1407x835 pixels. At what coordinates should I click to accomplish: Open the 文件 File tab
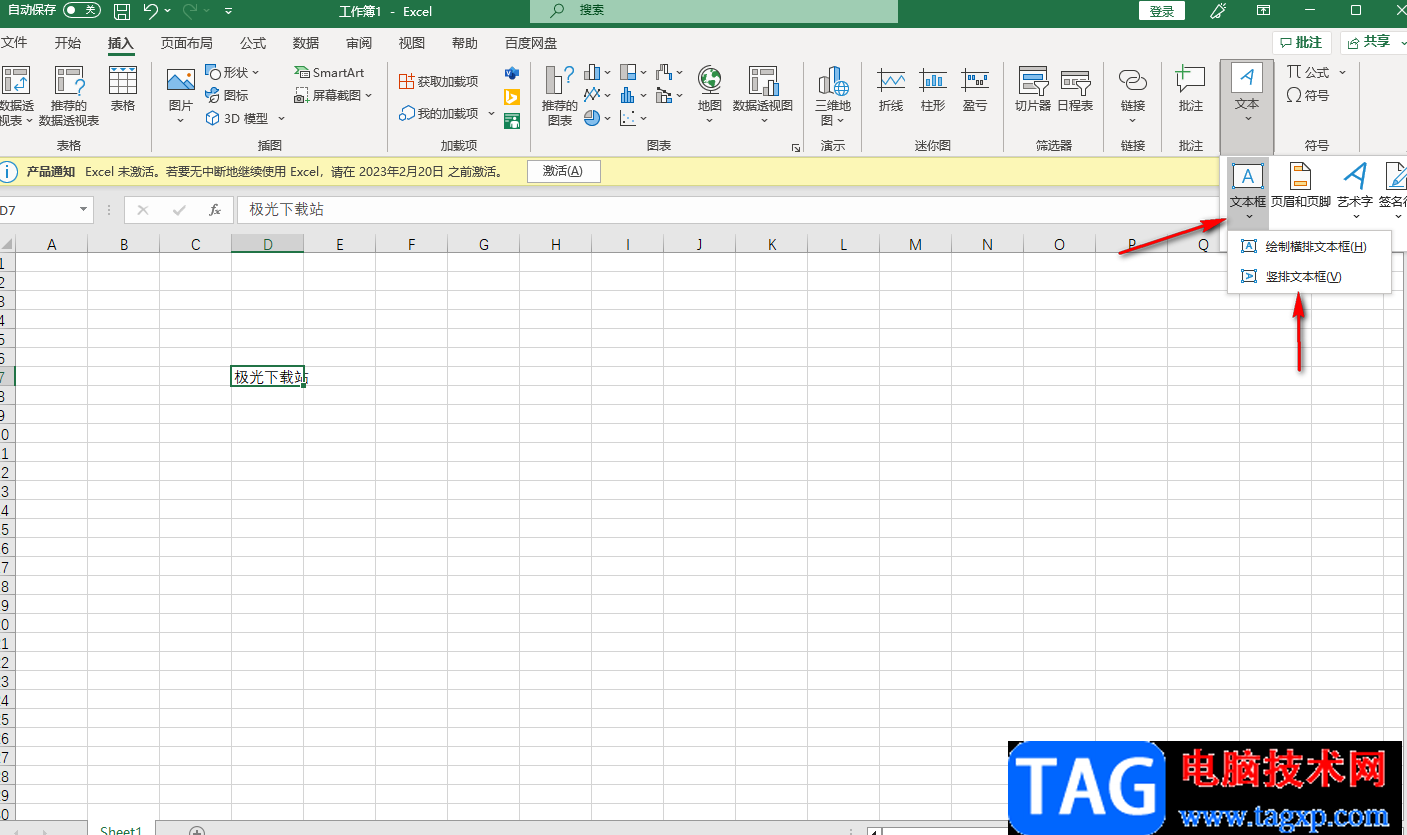14,43
